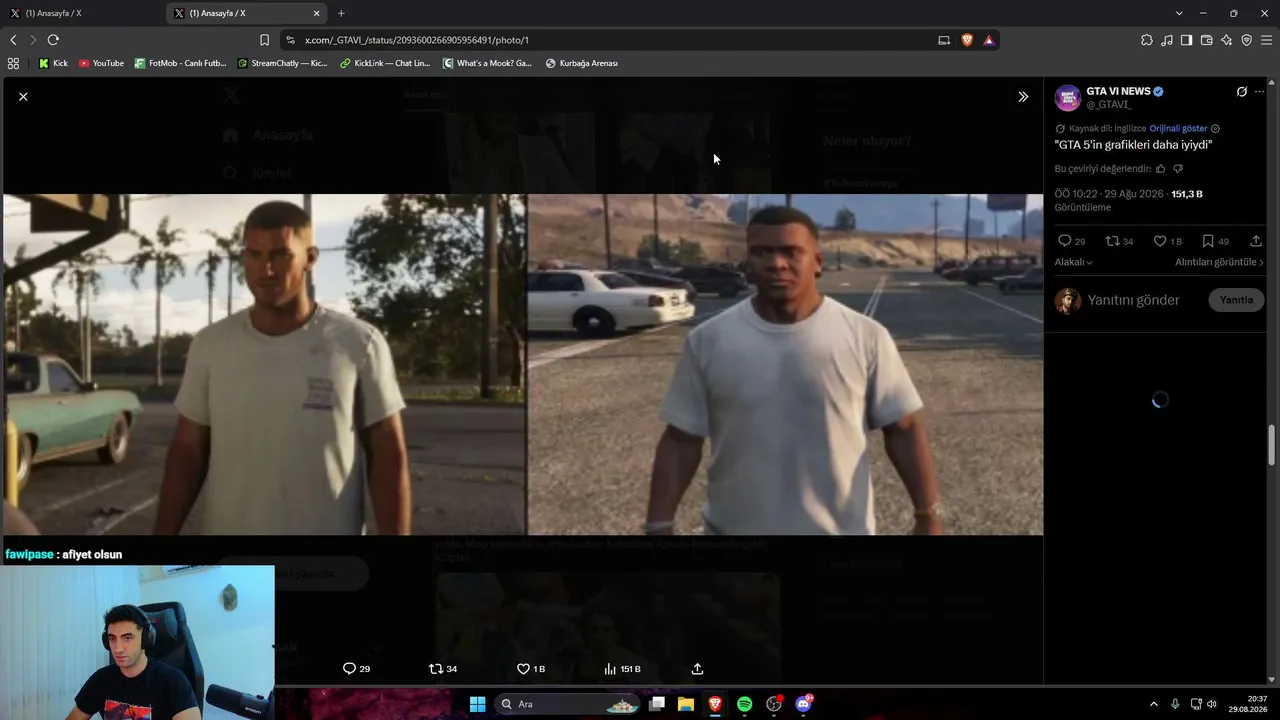Bookmark the tweet in the sidebar
This screenshot has height=720, width=1280.
pos(1208,241)
